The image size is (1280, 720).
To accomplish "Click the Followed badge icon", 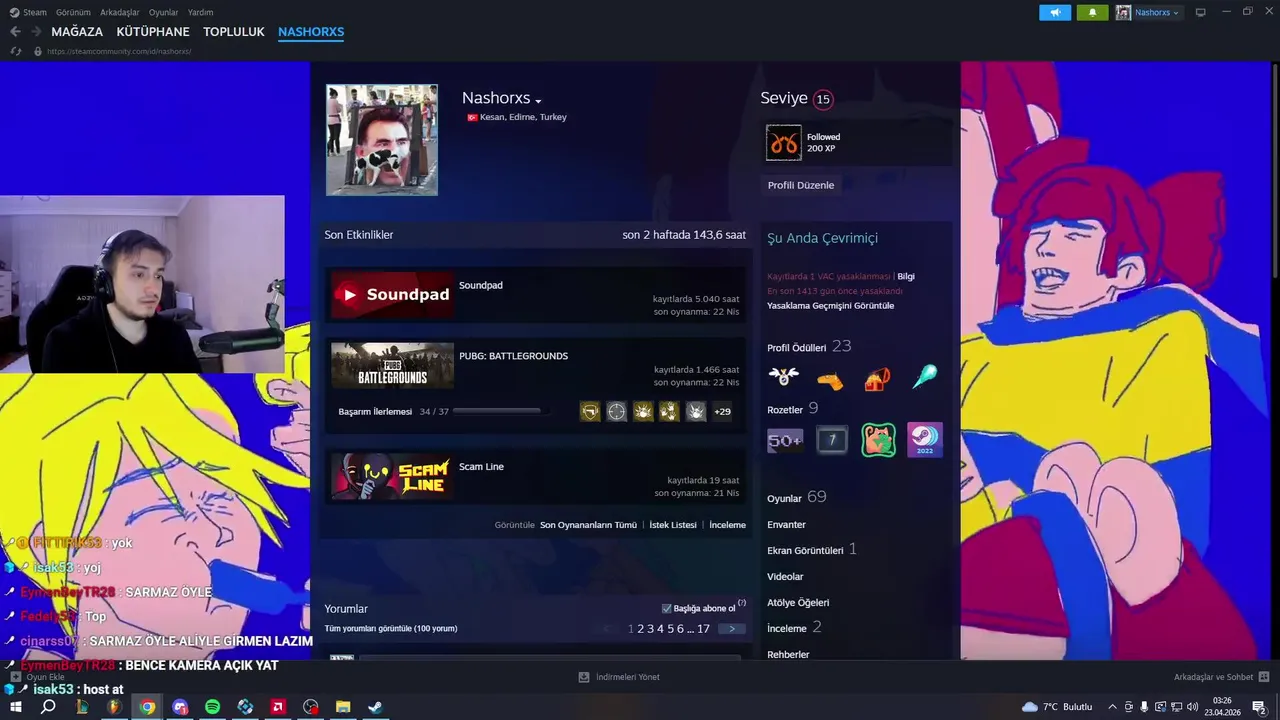I will click(x=784, y=143).
